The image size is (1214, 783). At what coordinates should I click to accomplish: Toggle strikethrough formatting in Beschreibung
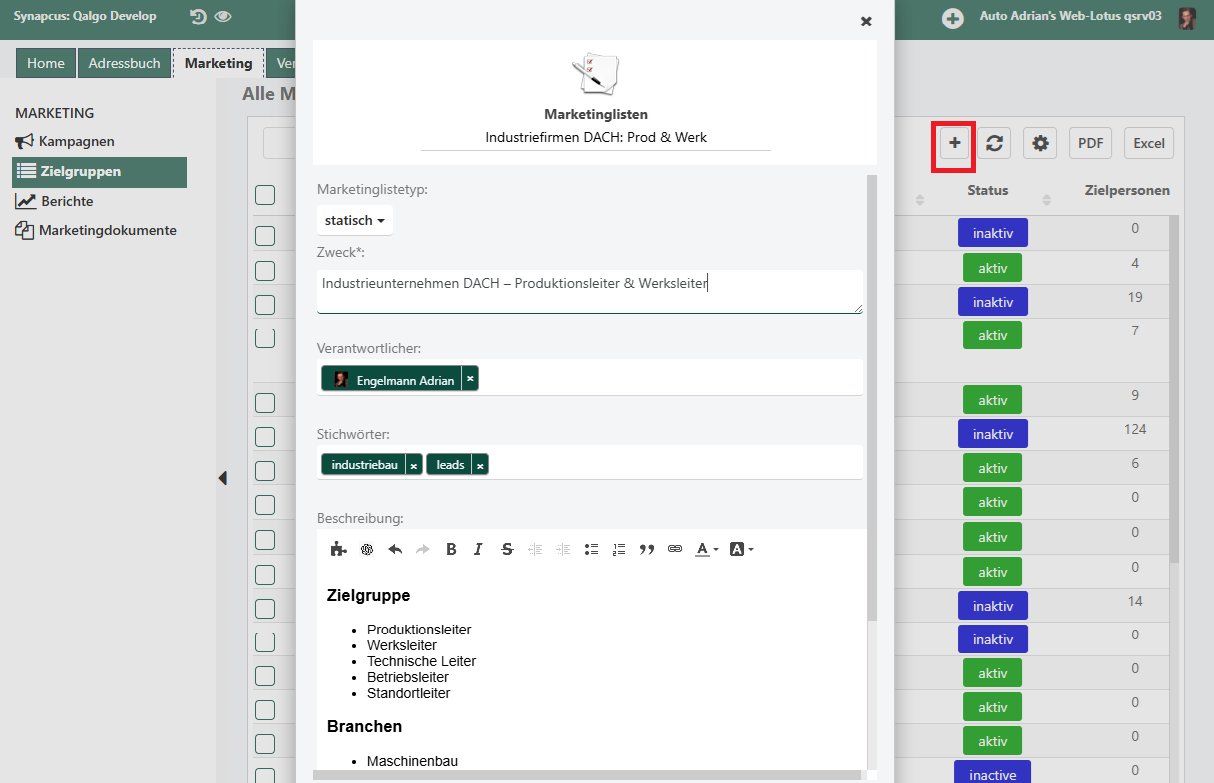[x=507, y=549]
